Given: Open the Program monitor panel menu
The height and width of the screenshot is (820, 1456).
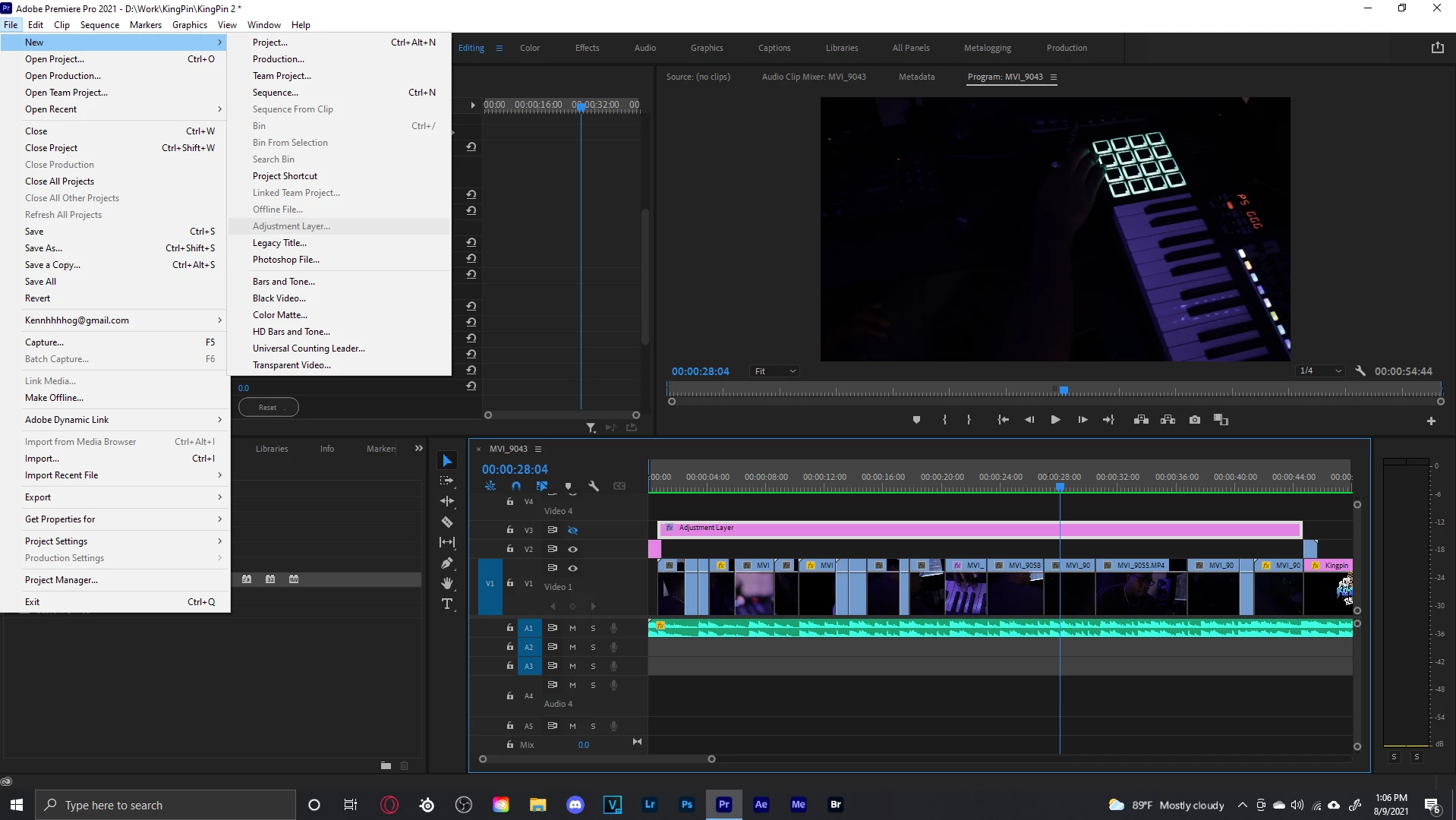Looking at the screenshot, I should 1053,77.
